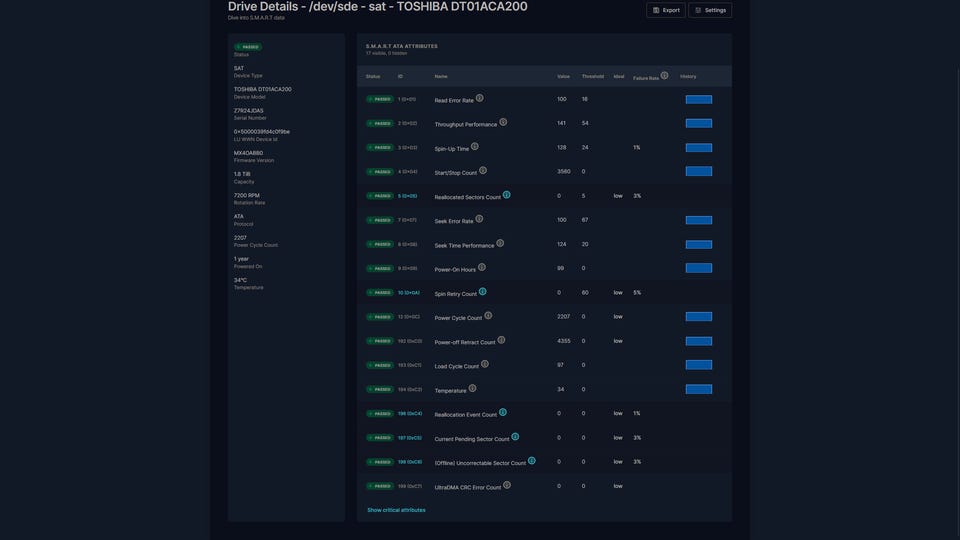Click ID cell 197 (0xC5)
The width and height of the screenshot is (960, 540).
[x=410, y=438]
